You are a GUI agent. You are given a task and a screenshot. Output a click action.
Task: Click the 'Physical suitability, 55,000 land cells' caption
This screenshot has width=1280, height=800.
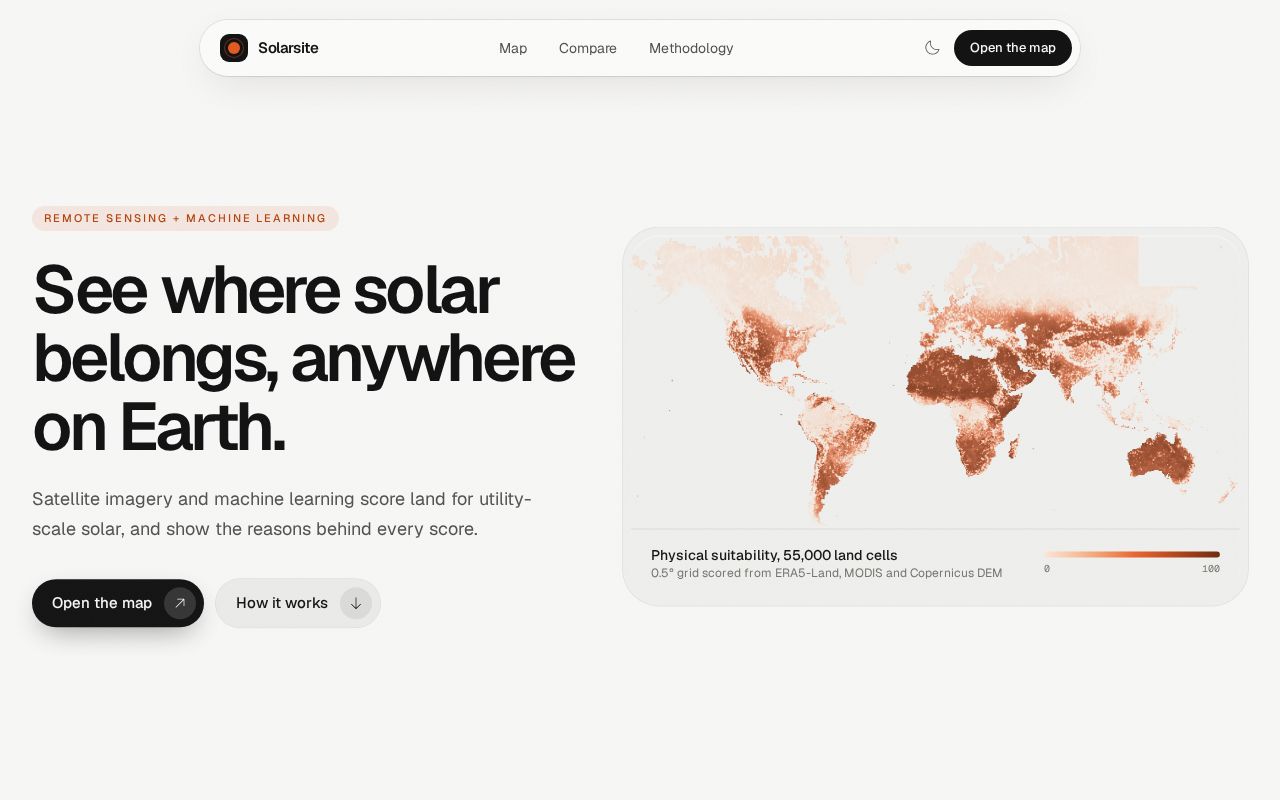(774, 555)
